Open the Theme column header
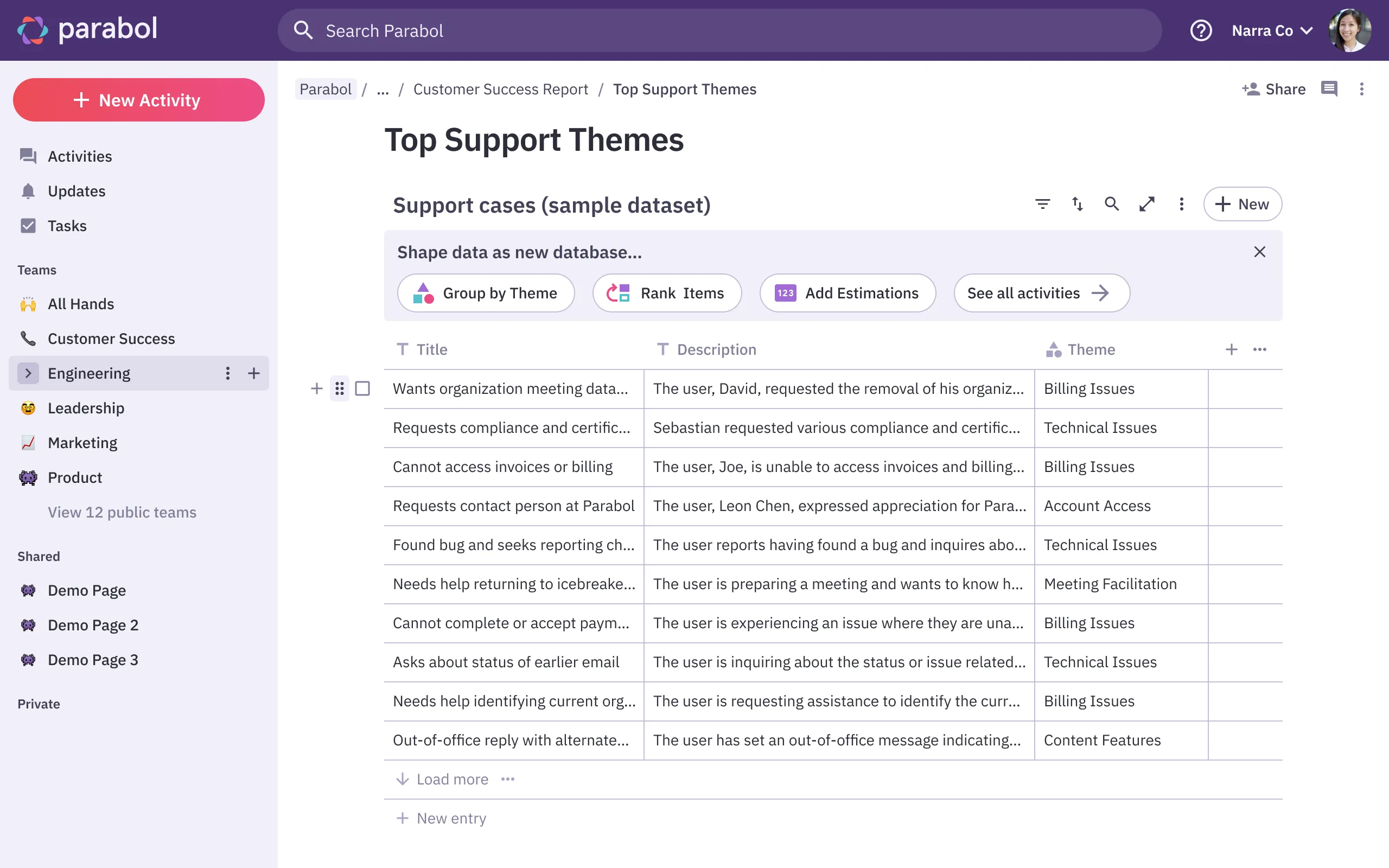This screenshot has width=1389, height=868. [1081, 349]
